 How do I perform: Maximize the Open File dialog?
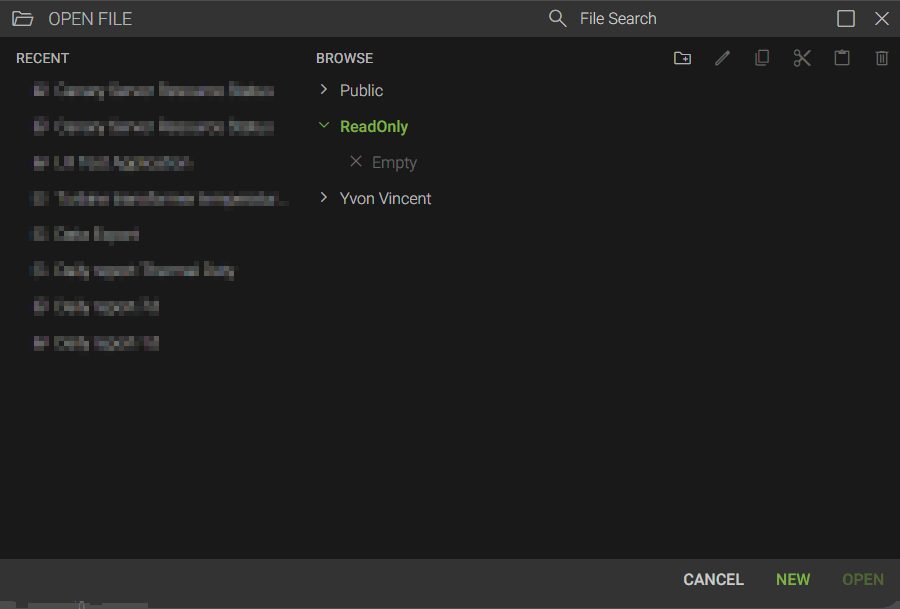[x=846, y=18]
